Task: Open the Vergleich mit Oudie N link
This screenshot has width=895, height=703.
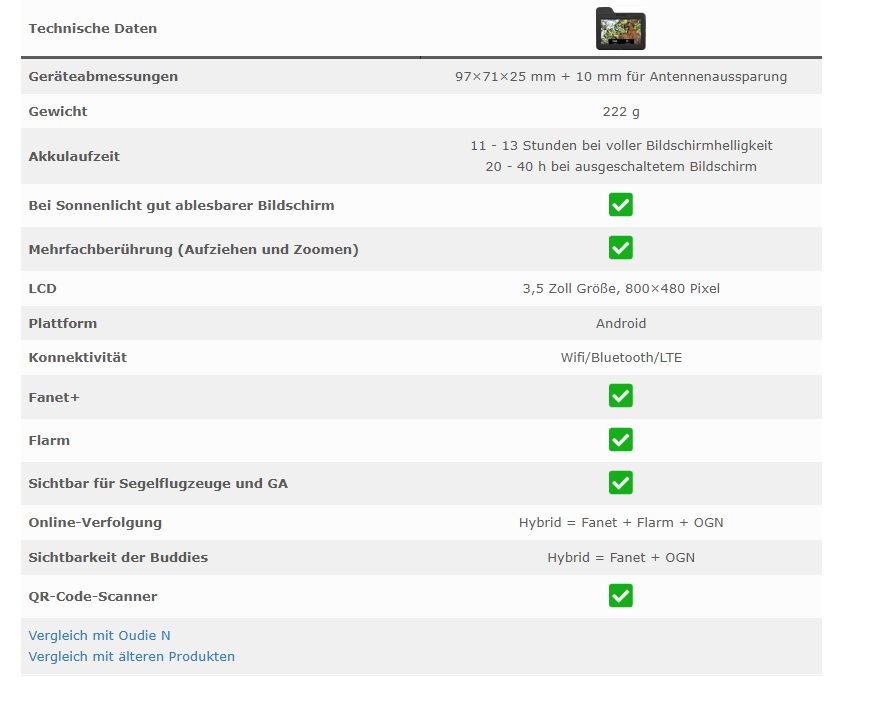Action: (x=99, y=635)
